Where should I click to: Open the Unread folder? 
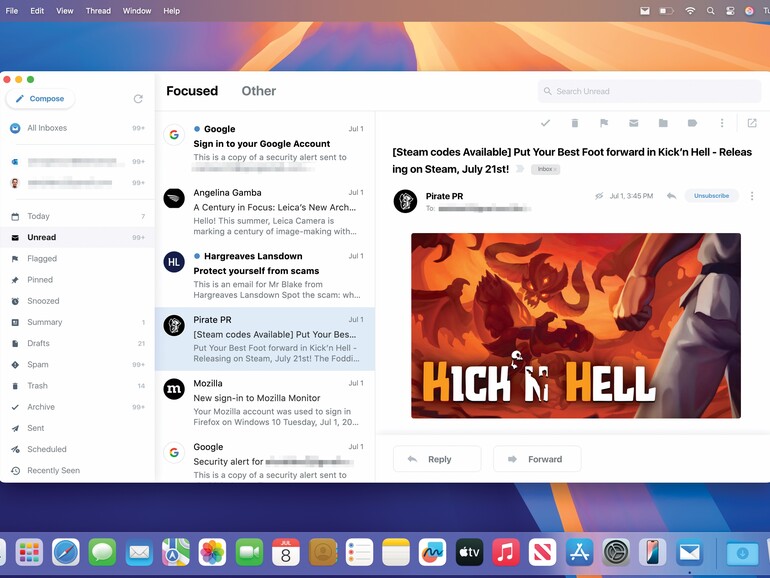click(x=77, y=237)
